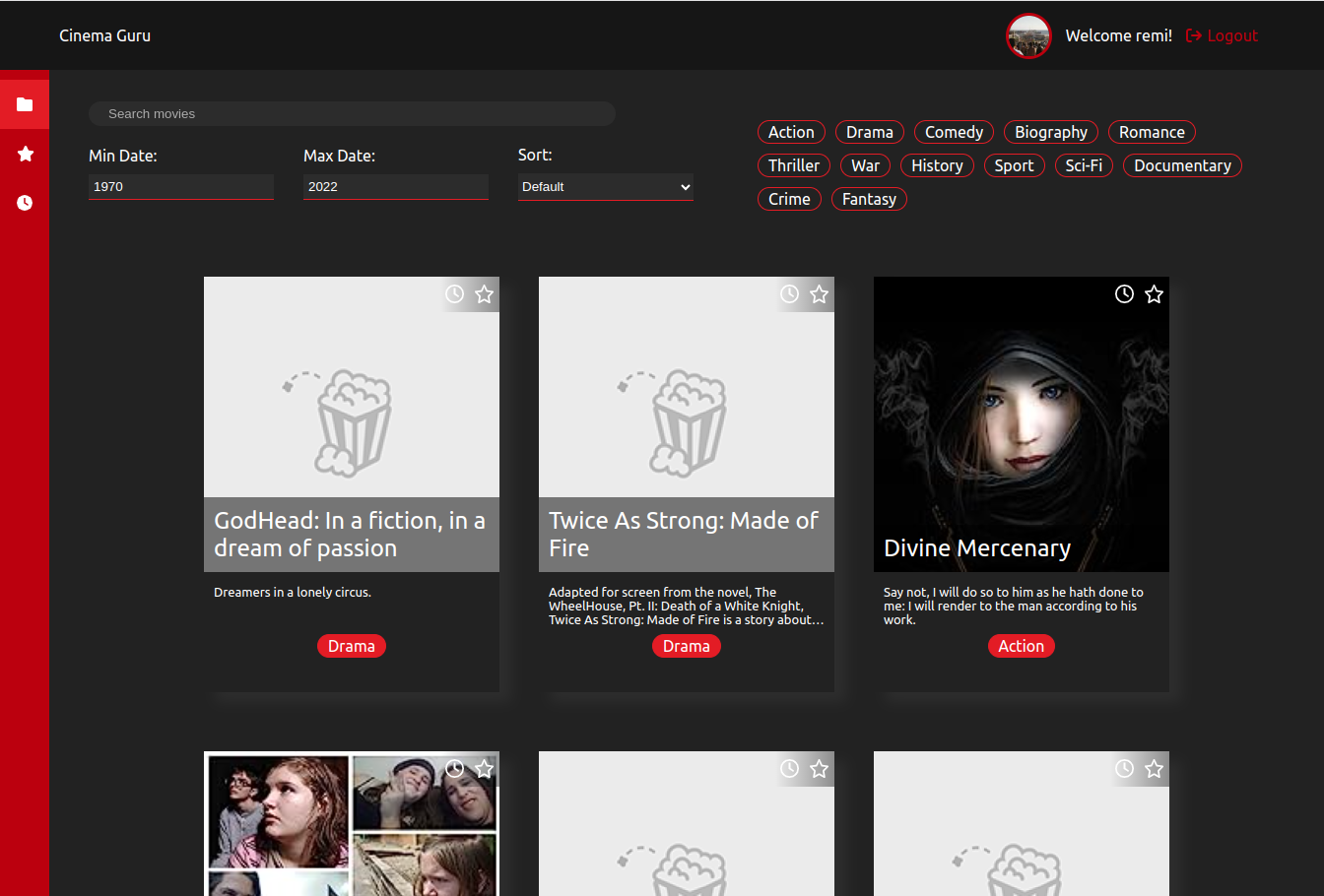Click the Search movies field
This screenshot has width=1324, height=896.
(352, 113)
